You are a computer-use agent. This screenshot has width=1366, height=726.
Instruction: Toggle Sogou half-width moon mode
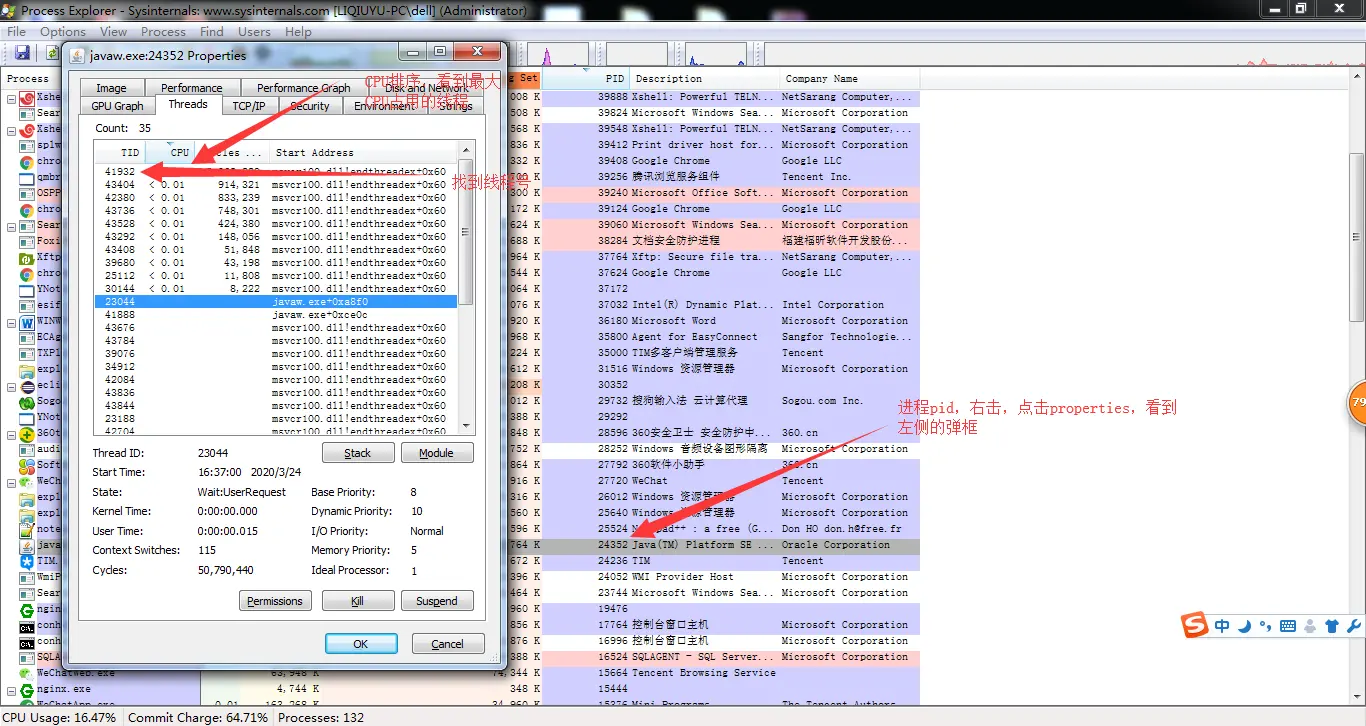pyautogui.click(x=1244, y=626)
